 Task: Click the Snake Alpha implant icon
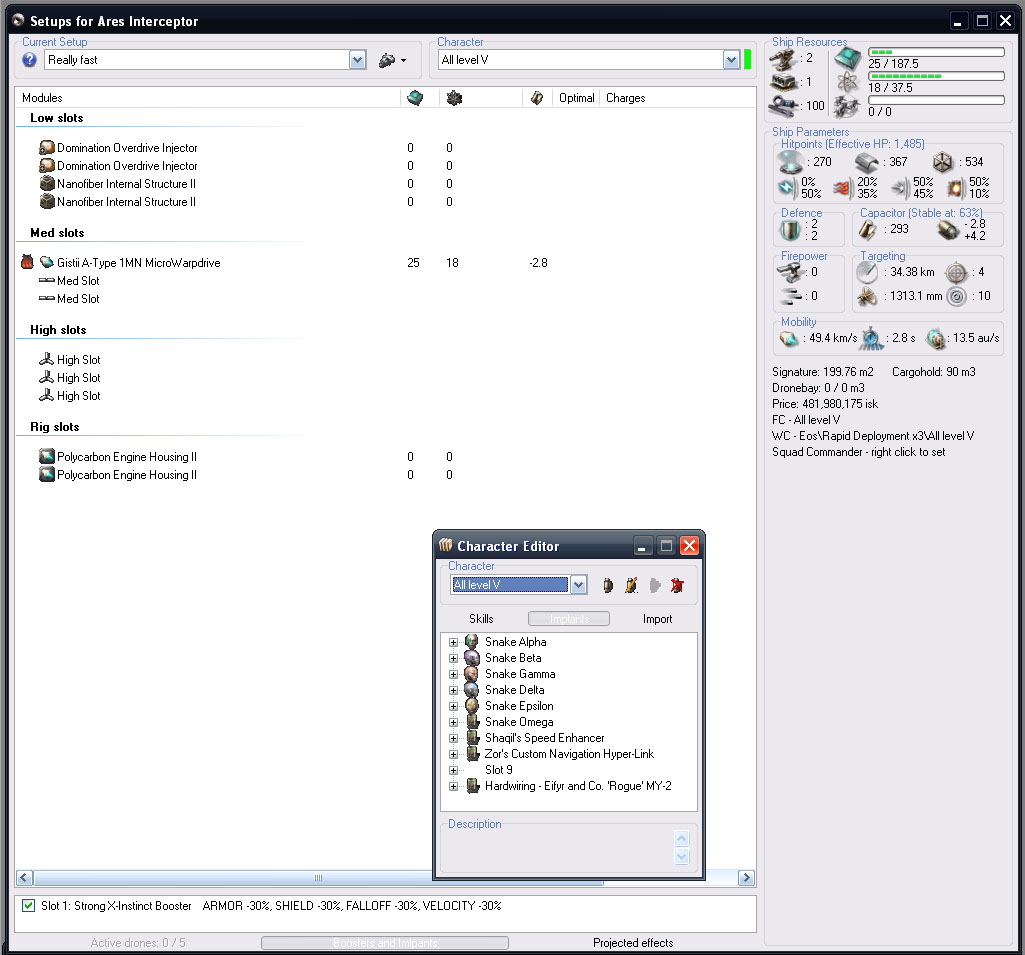[471, 641]
